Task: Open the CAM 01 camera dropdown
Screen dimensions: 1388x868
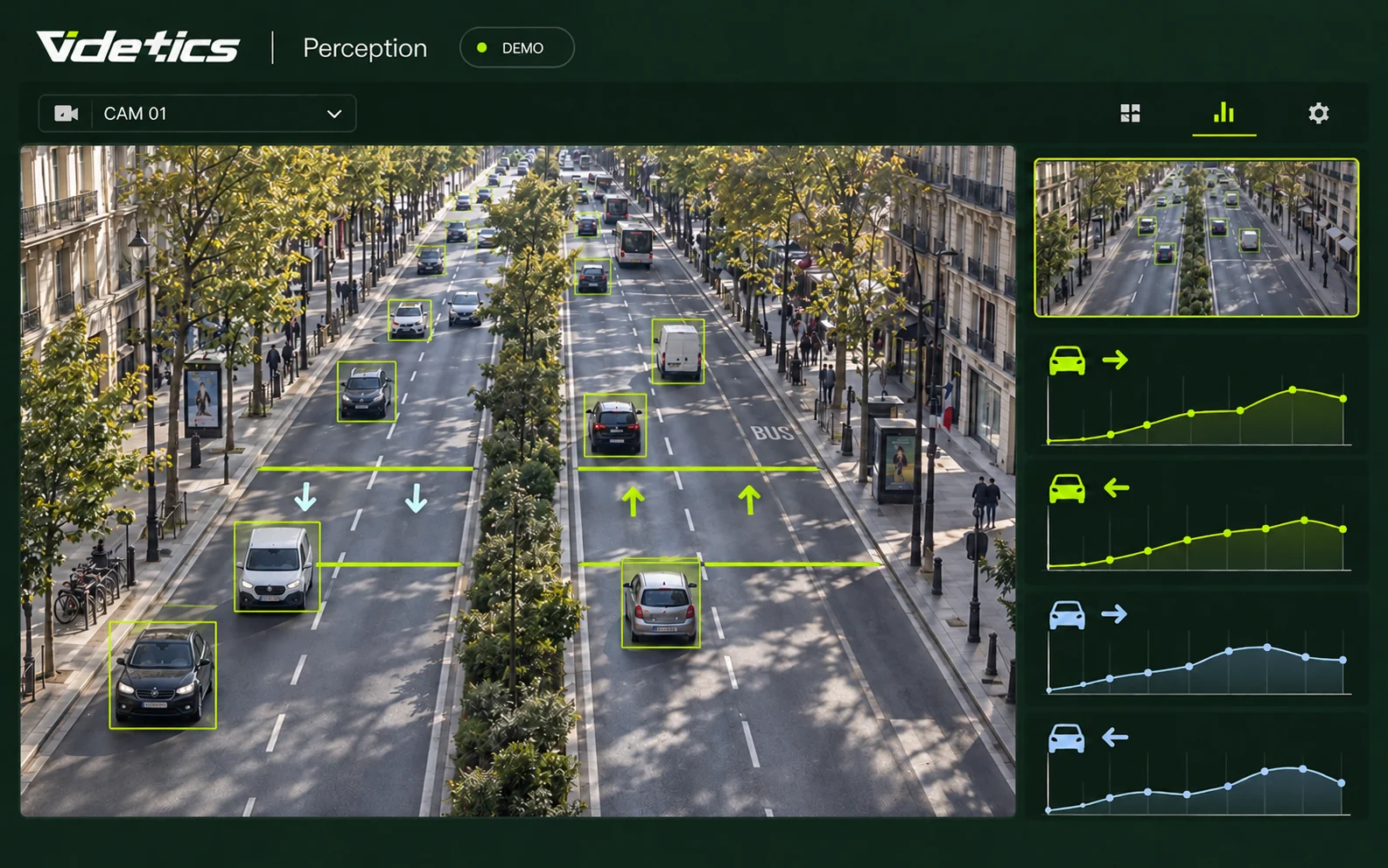Action: [x=197, y=114]
